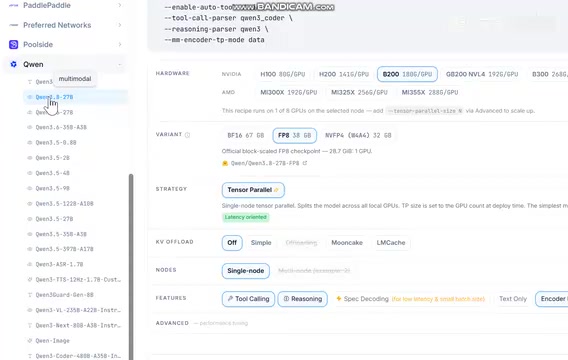
Task: Click the multimodal eye icon of Qwen3.5-0.8B
Action: click(30, 143)
